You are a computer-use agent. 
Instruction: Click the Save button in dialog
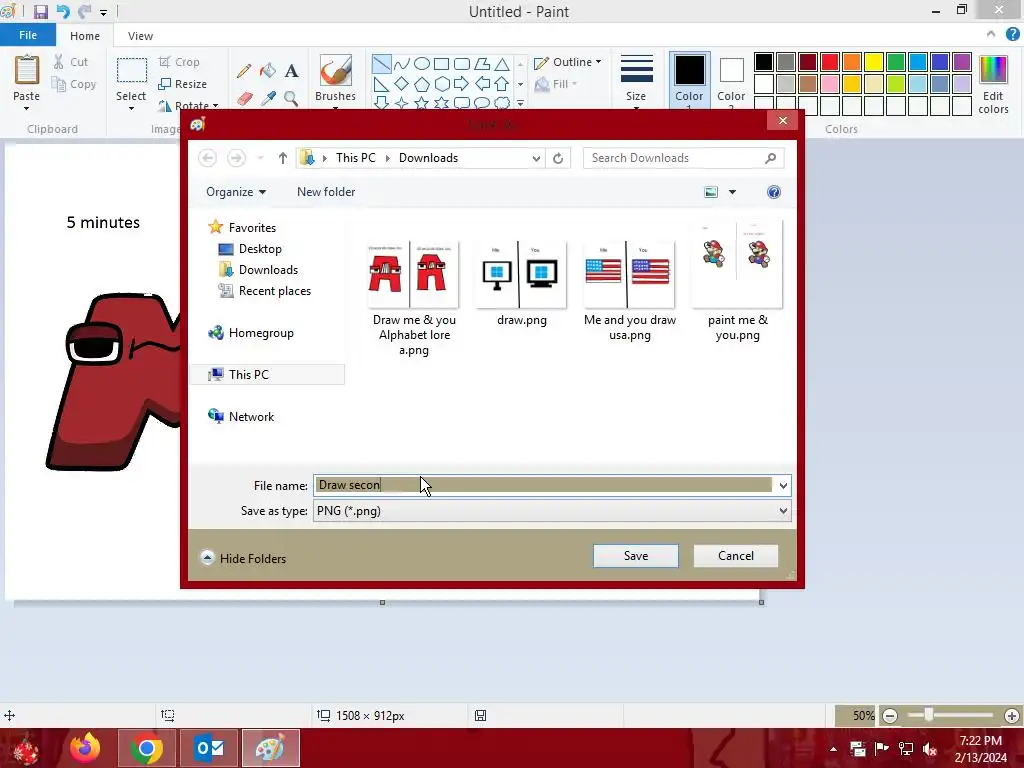coord(635,556)
